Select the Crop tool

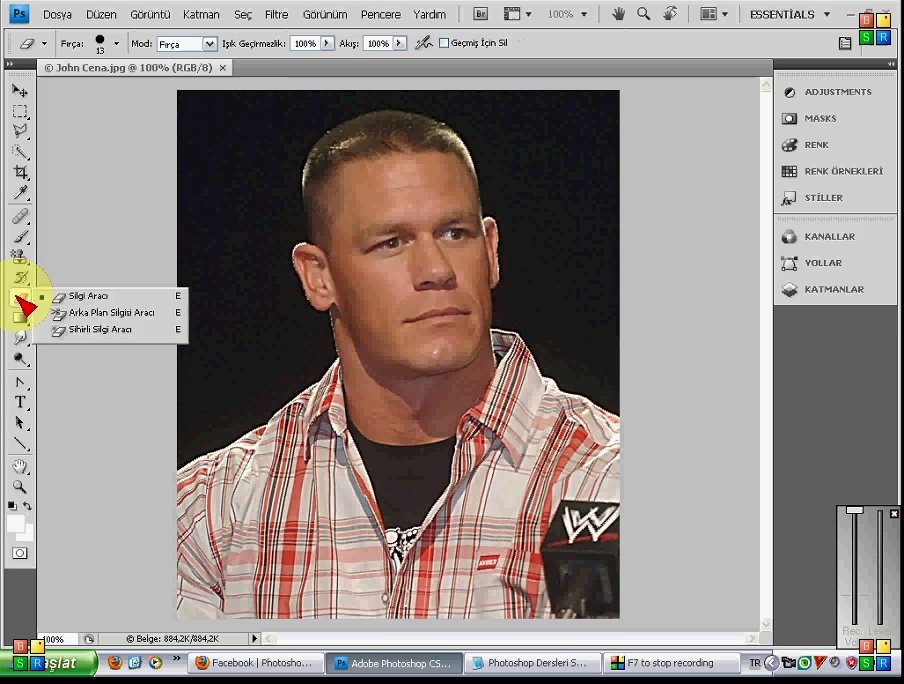[20, 172]
